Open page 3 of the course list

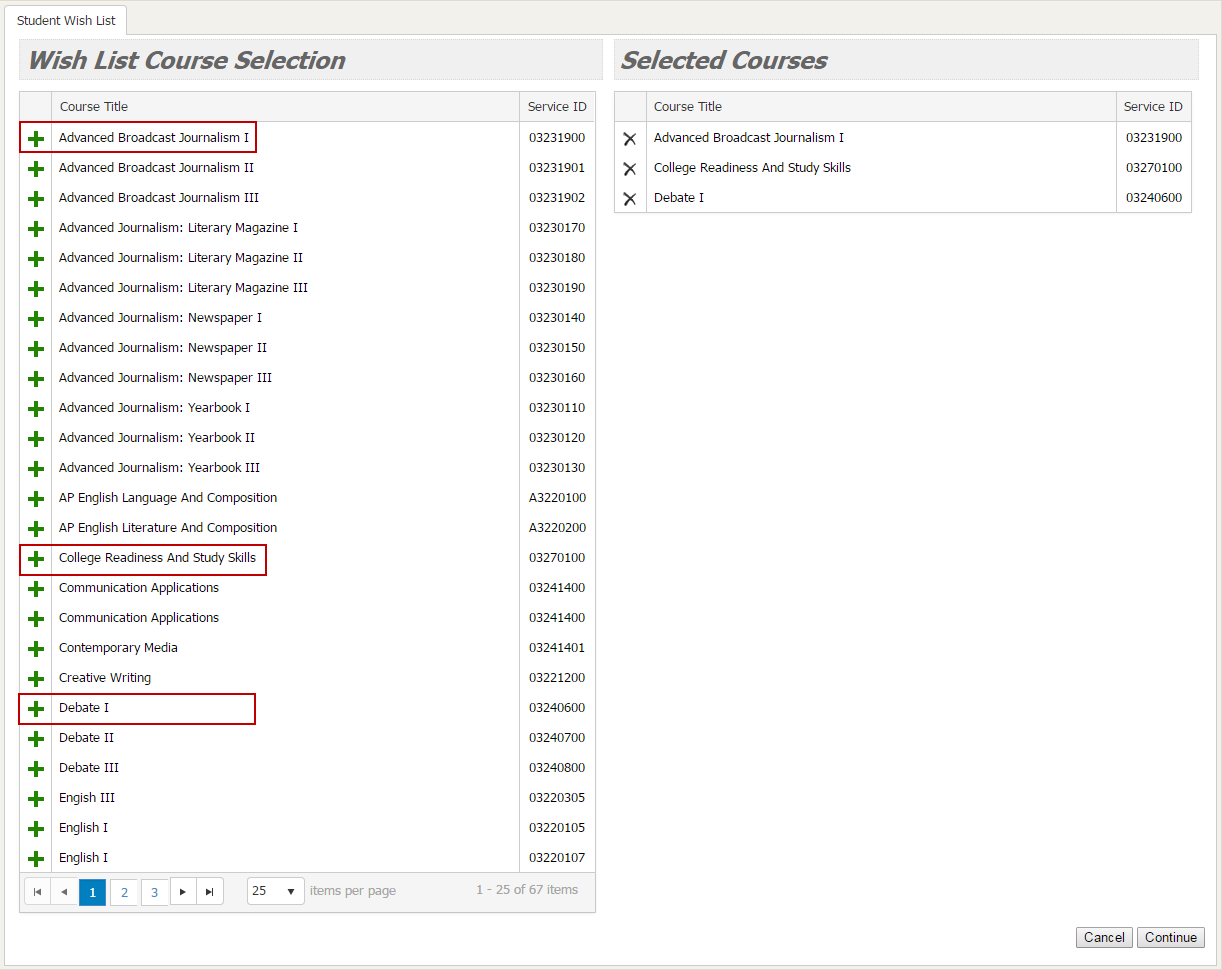(x=154, y=891)
